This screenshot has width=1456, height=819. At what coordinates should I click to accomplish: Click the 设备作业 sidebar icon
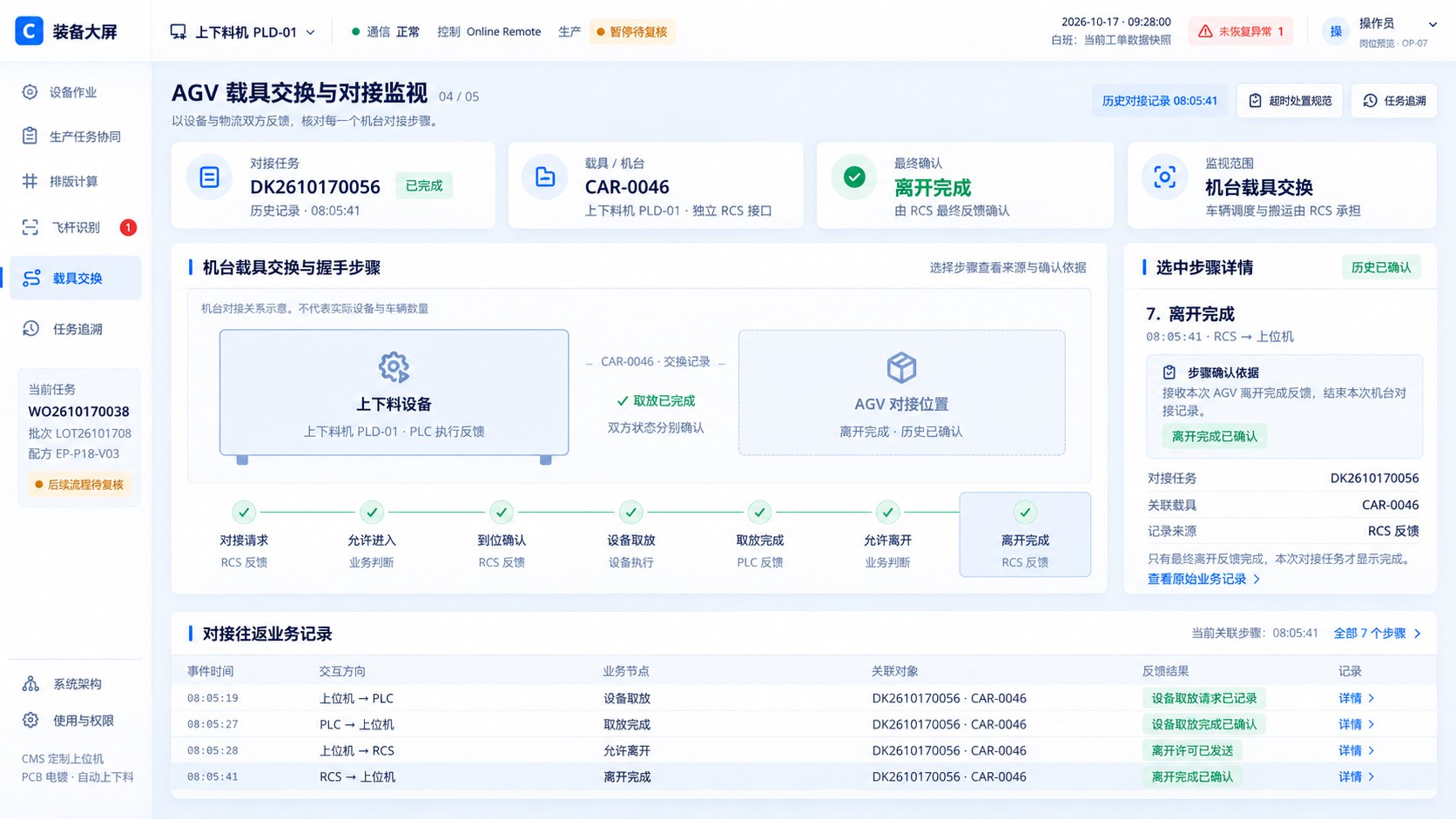click(30, 92)
